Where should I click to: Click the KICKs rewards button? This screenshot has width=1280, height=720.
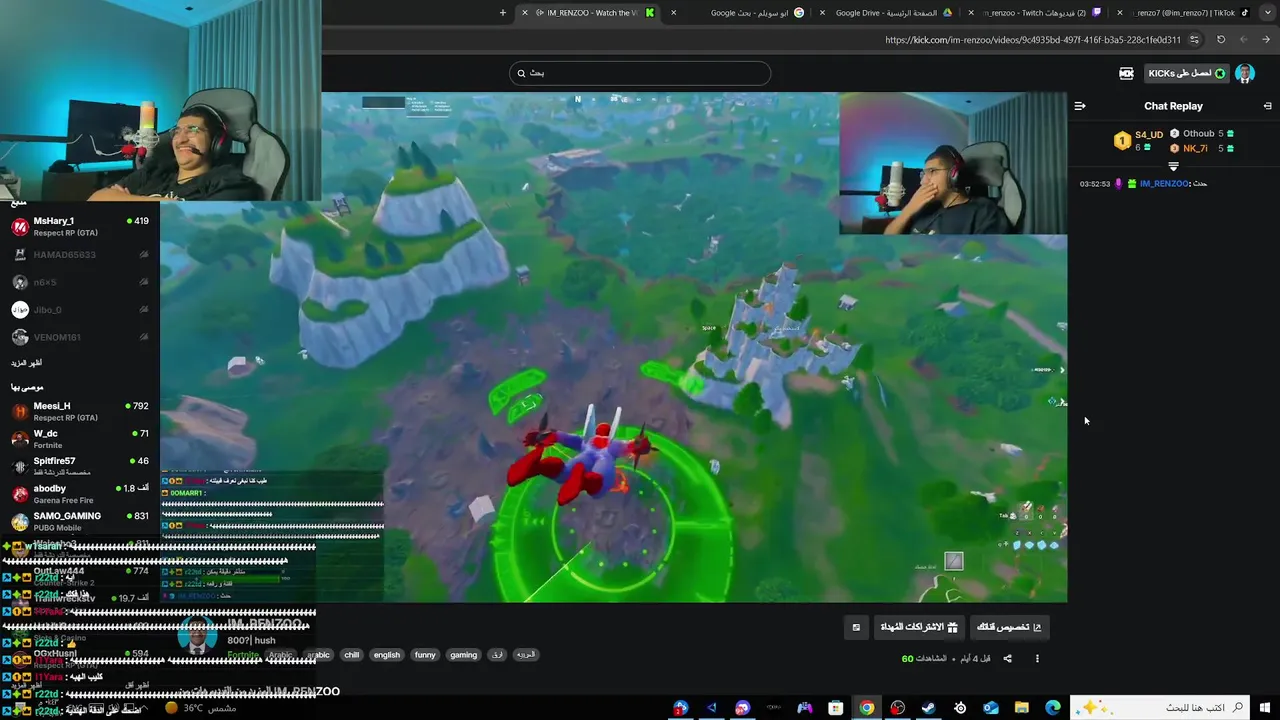[1186, 74]
